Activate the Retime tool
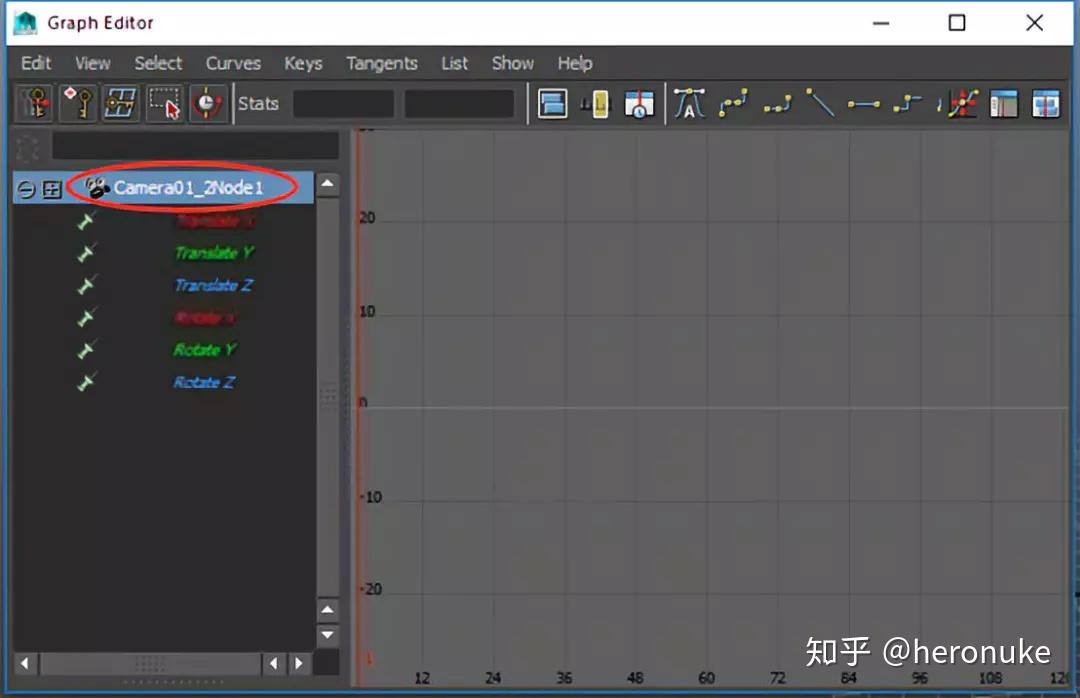Viewport: 1080px width, 698px height. point(208,102)
